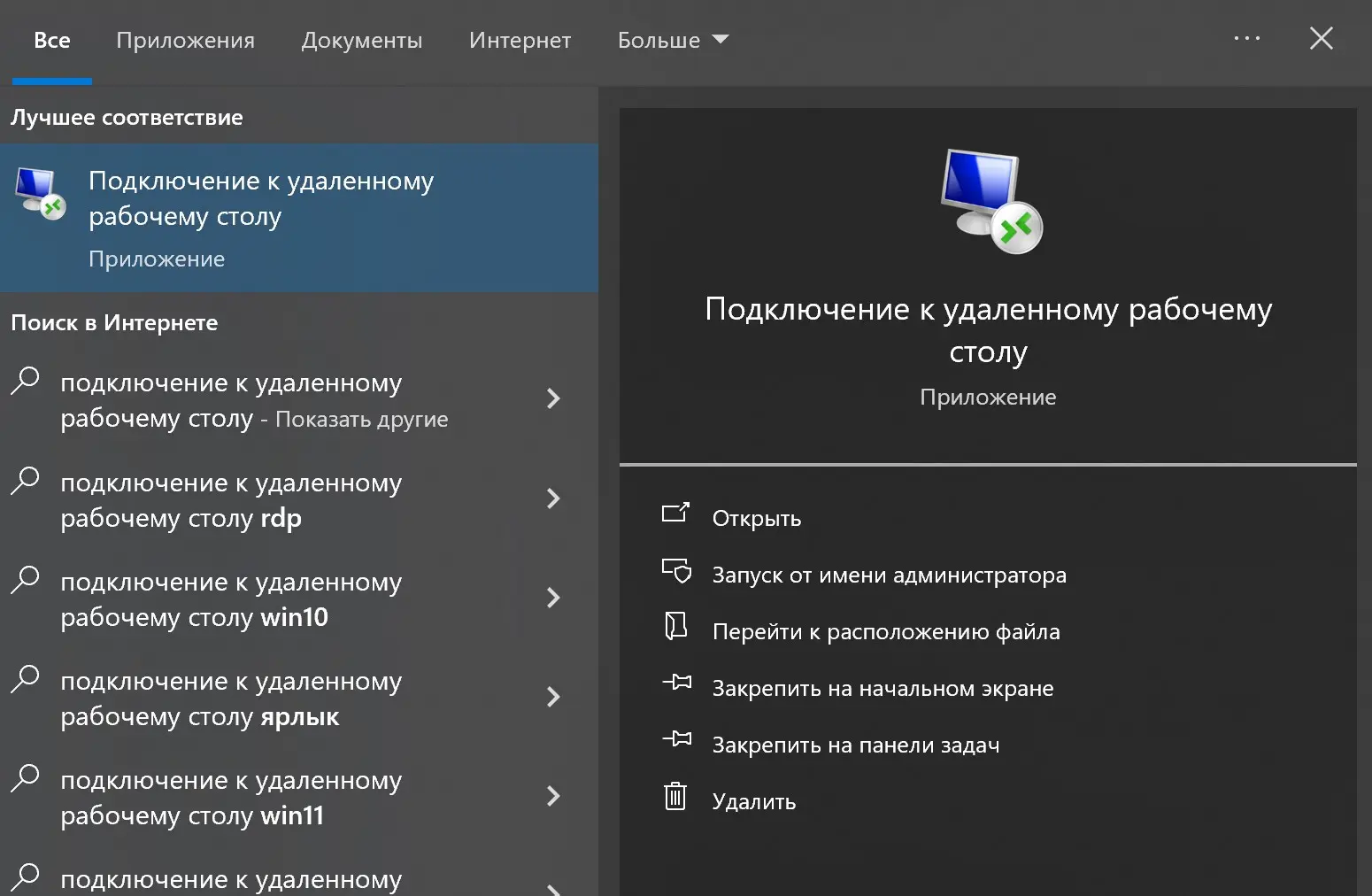Switch to the Документы tab
This screenshot has height=896, width=1372.
[x=361, y=40]
